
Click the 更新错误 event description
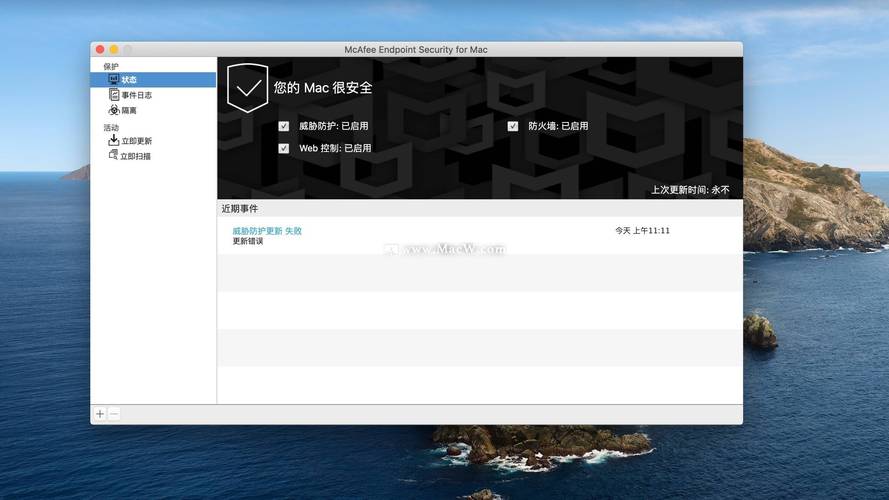248,241
